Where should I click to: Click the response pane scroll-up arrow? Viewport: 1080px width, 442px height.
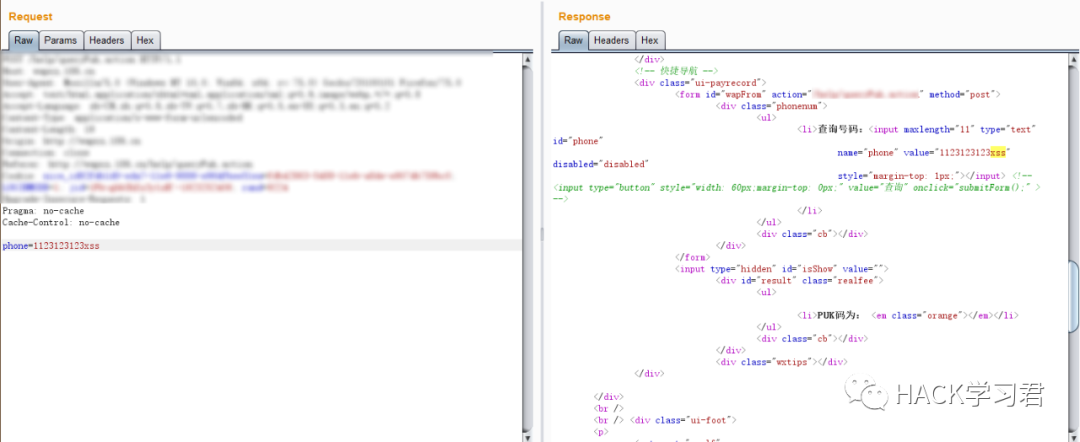click(x=1074, y=59)
